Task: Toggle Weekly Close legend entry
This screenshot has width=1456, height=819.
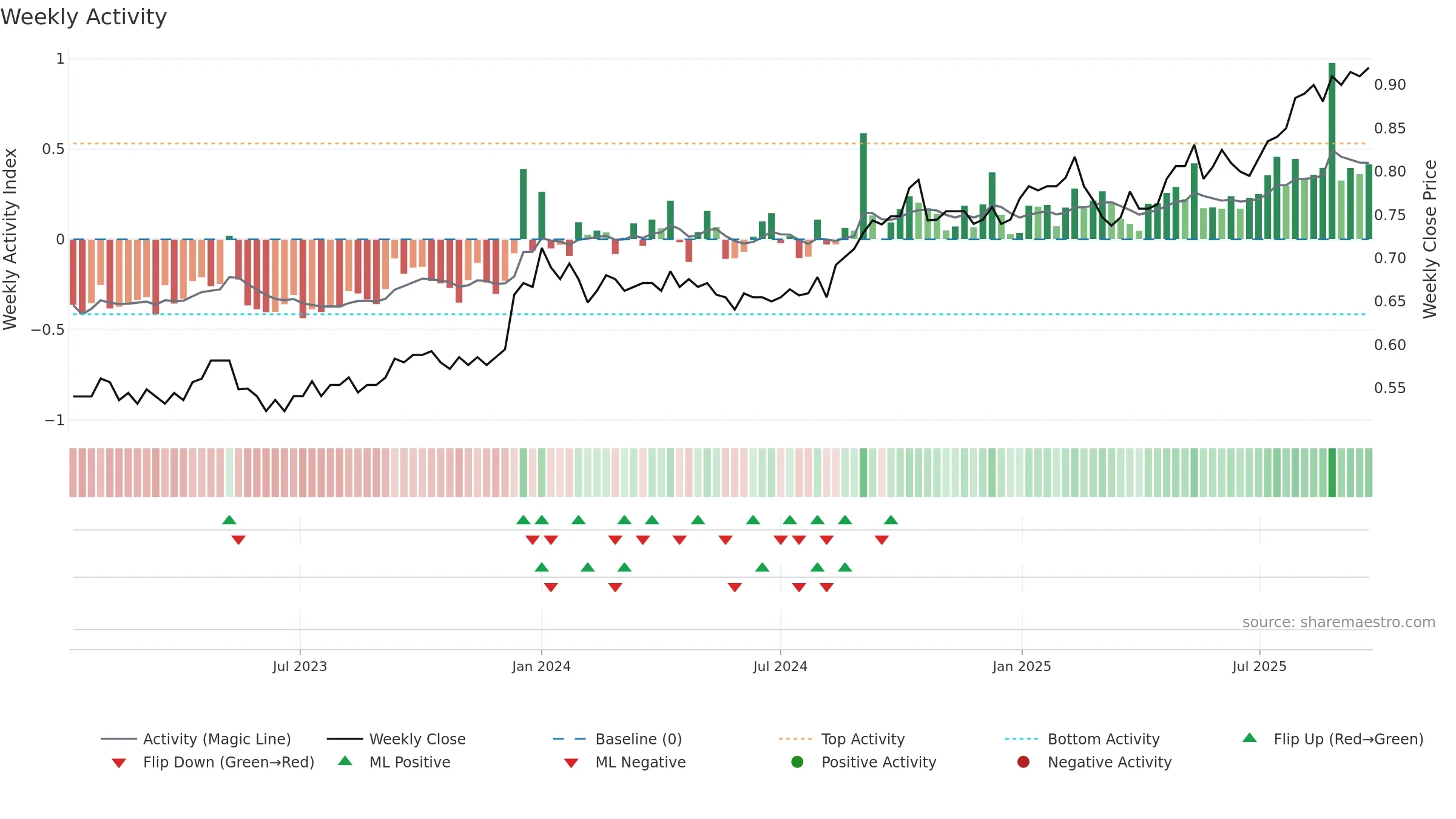Action: coord(396,739)
